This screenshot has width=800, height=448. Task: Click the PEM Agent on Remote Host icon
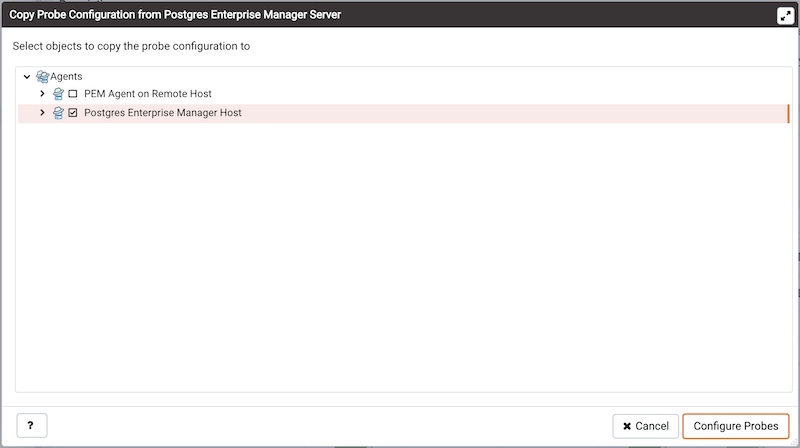click(x=58, y=94)
